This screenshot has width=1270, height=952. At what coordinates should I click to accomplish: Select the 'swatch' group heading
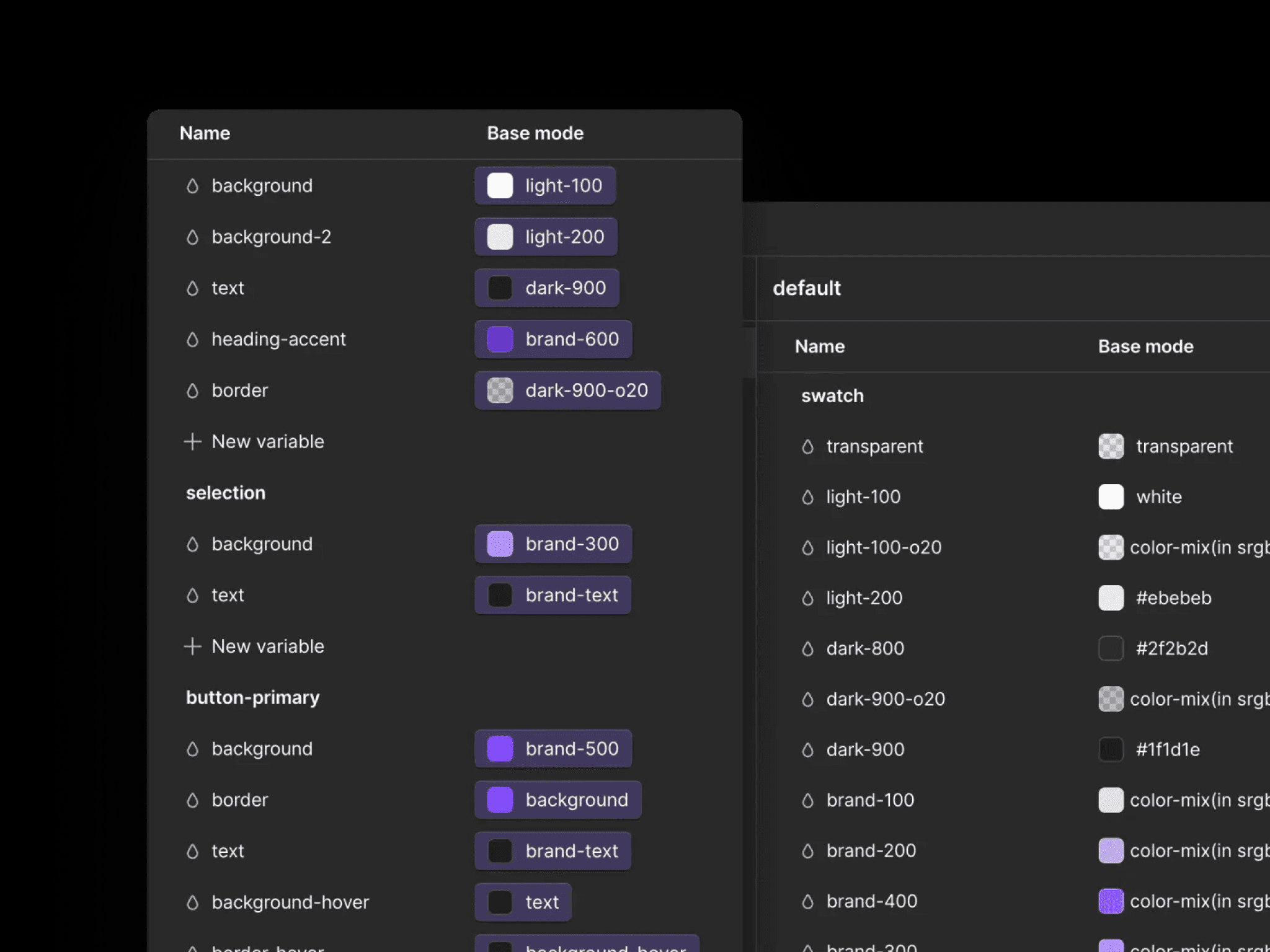click(832, 396)
